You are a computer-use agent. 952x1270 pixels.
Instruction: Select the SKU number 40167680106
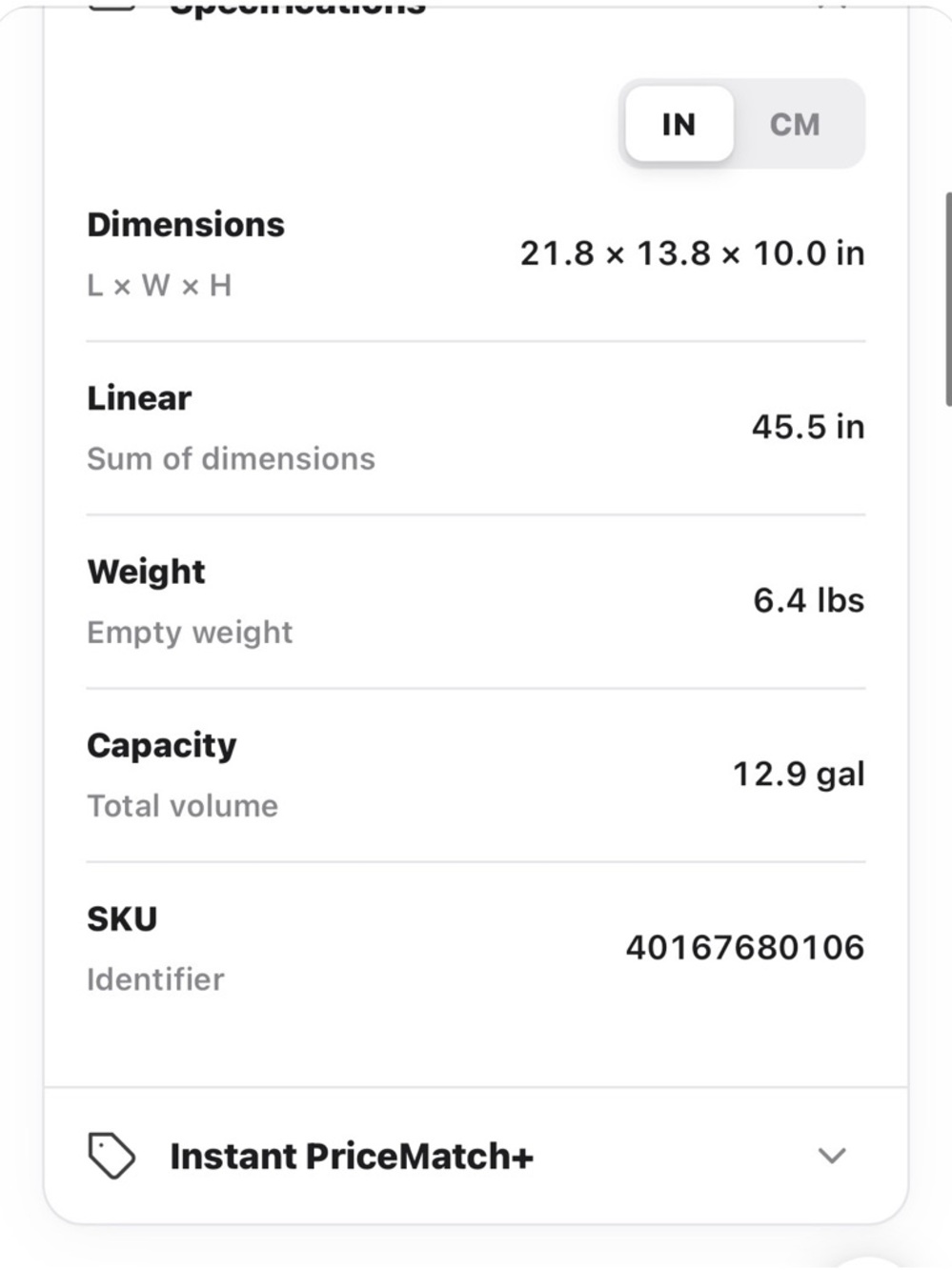click(744, 947)
